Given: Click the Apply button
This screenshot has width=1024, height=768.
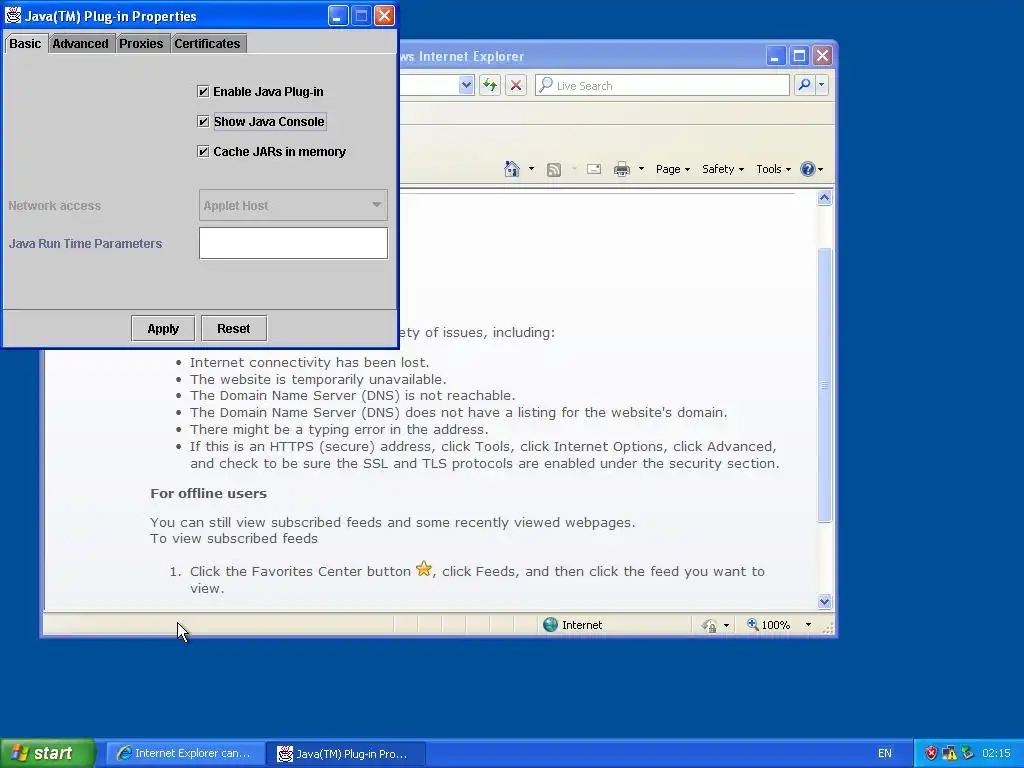Looking at the screenshot, I should [x=163, y=328].
